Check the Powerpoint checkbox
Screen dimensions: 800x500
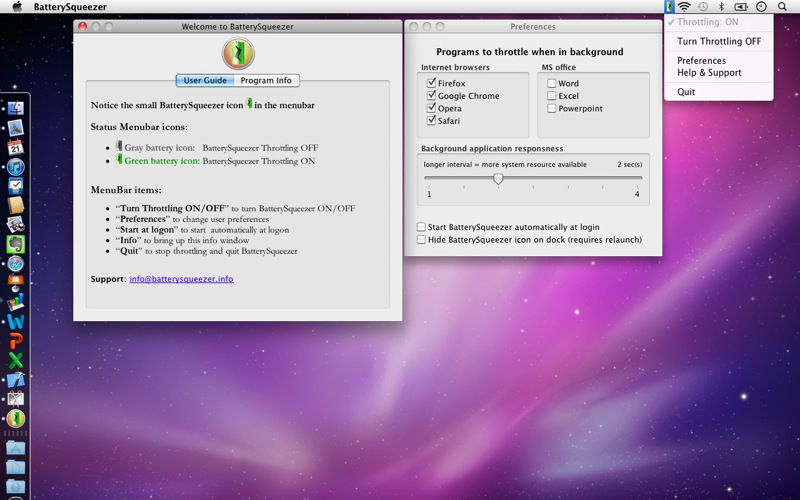tap(552, 108)
